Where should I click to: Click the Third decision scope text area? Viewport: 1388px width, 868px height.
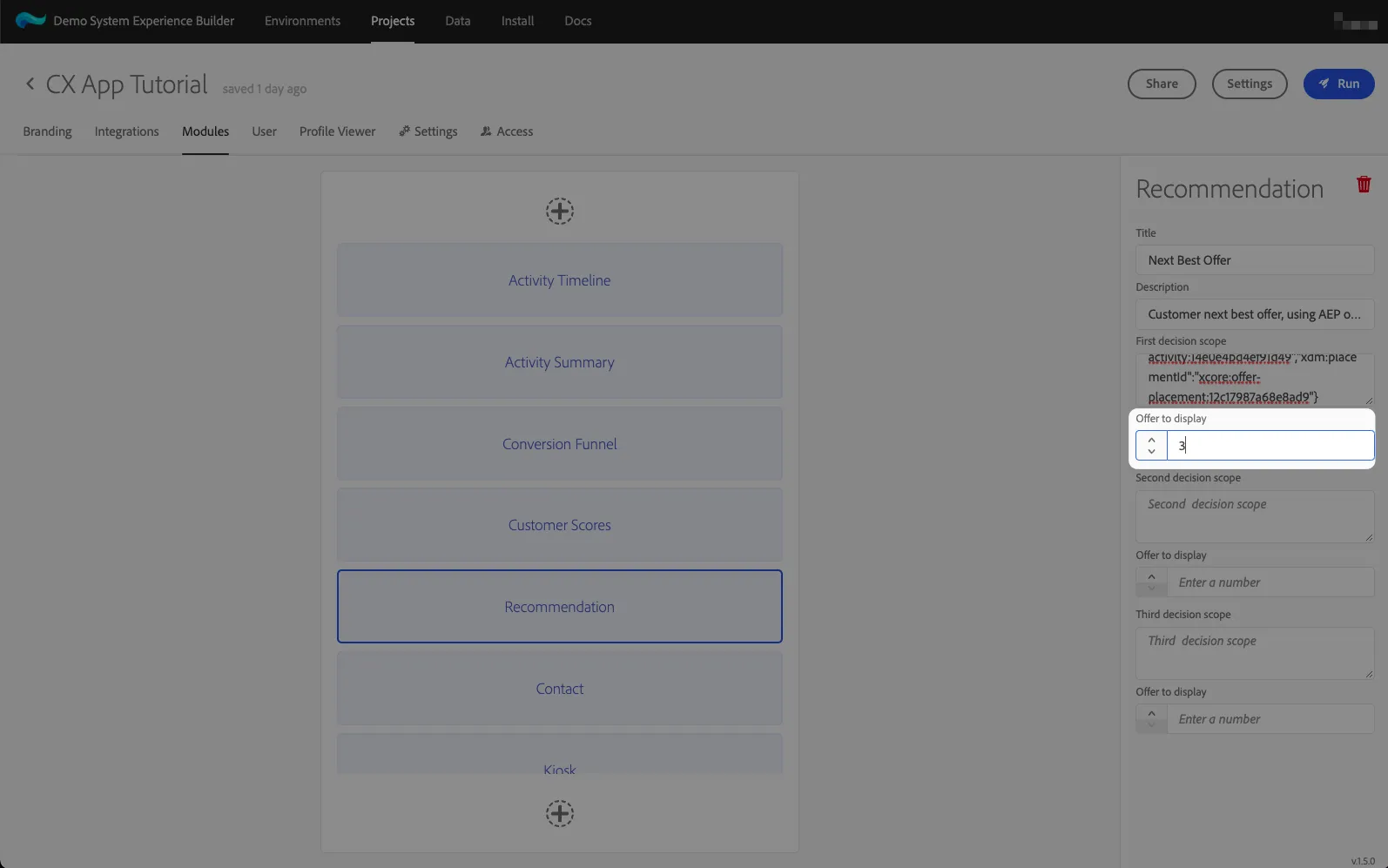[x=1255, y=653]
